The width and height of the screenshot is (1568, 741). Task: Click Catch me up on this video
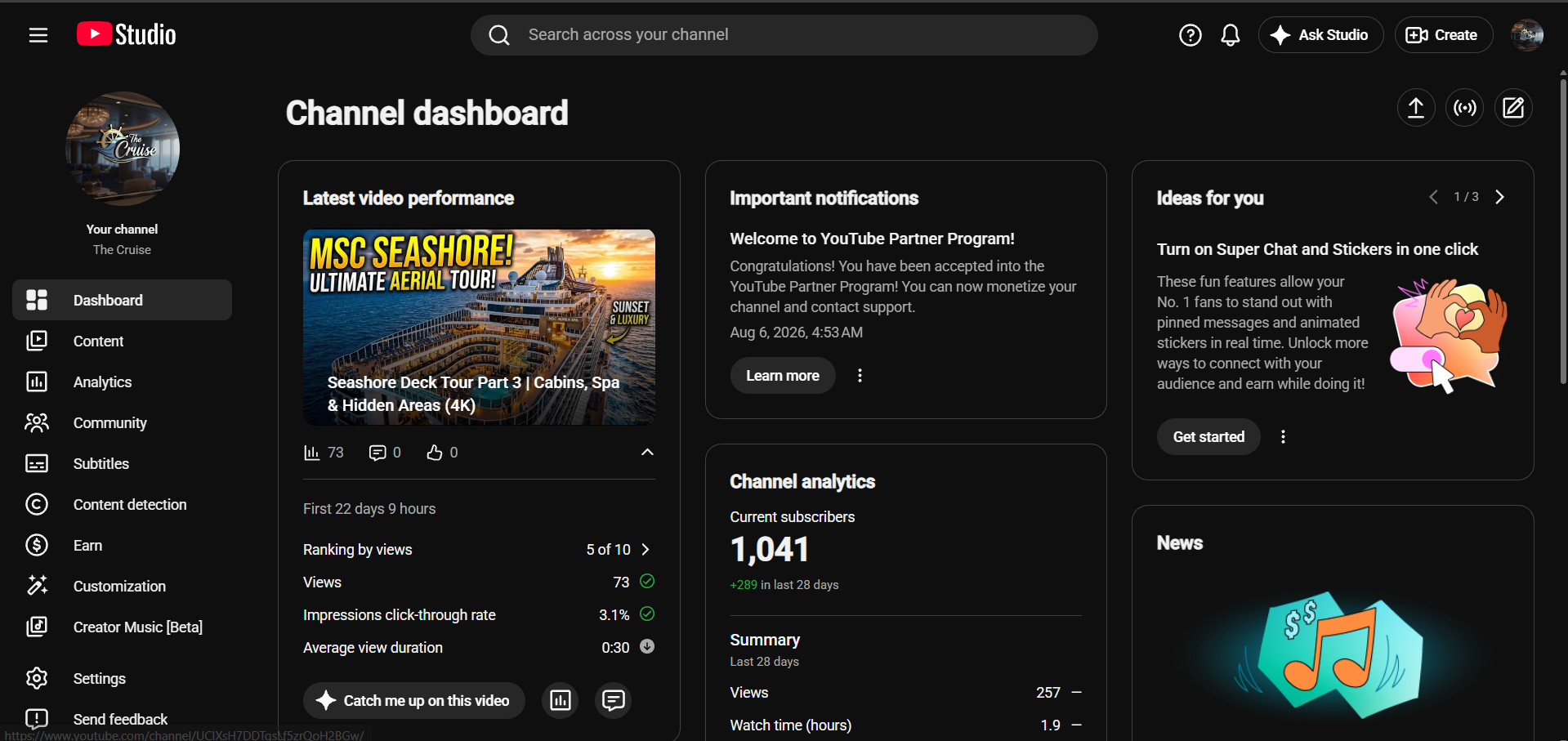[x=414, y=700]
